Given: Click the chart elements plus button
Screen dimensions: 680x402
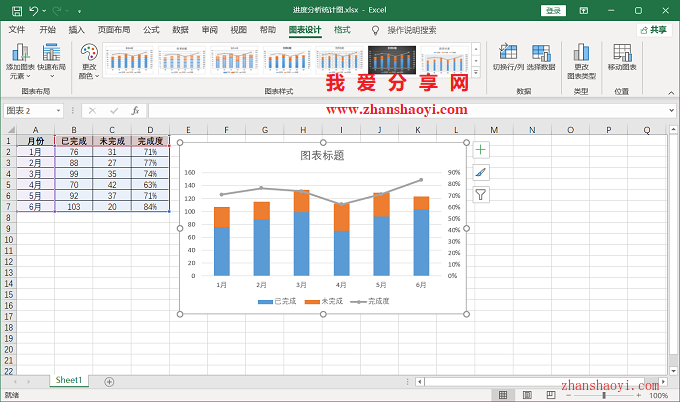Looking at the screenshot, I should click(481, 150).
